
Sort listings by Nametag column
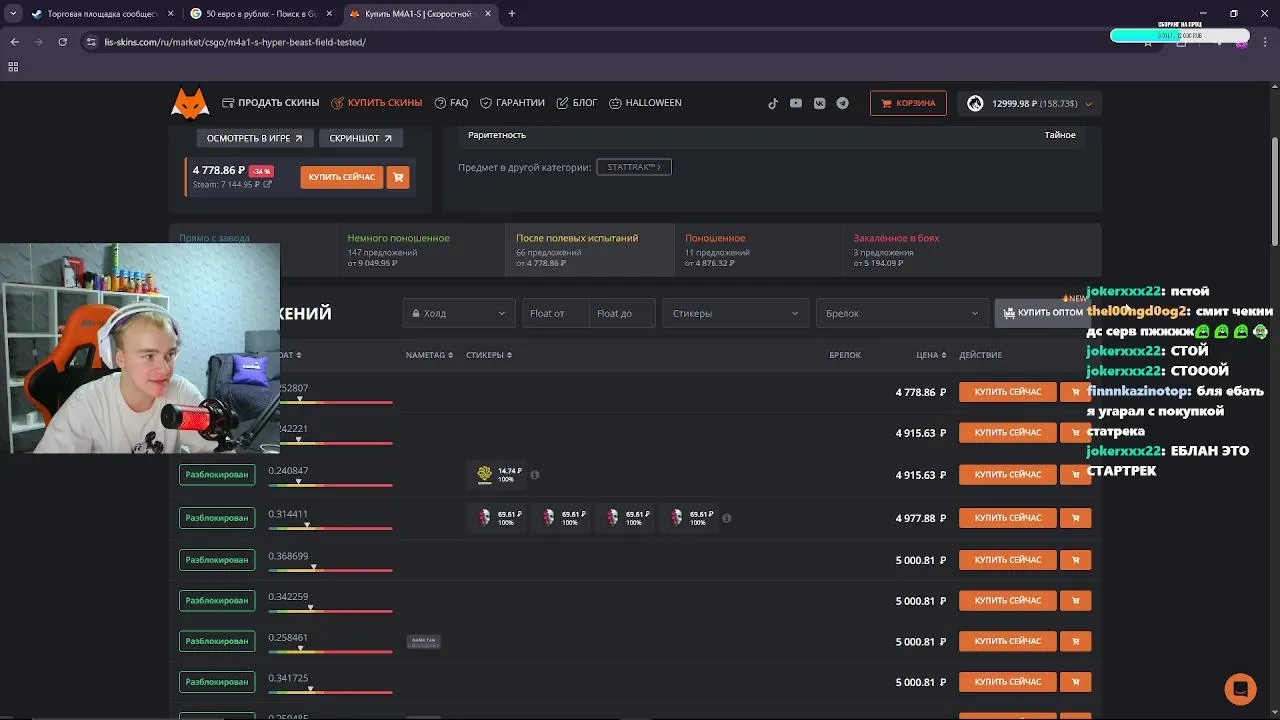click(429, 355)
